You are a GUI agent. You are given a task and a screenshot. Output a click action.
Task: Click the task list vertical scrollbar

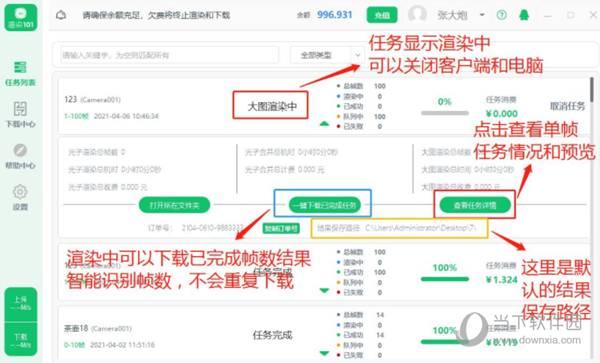(x=592, y=89)
